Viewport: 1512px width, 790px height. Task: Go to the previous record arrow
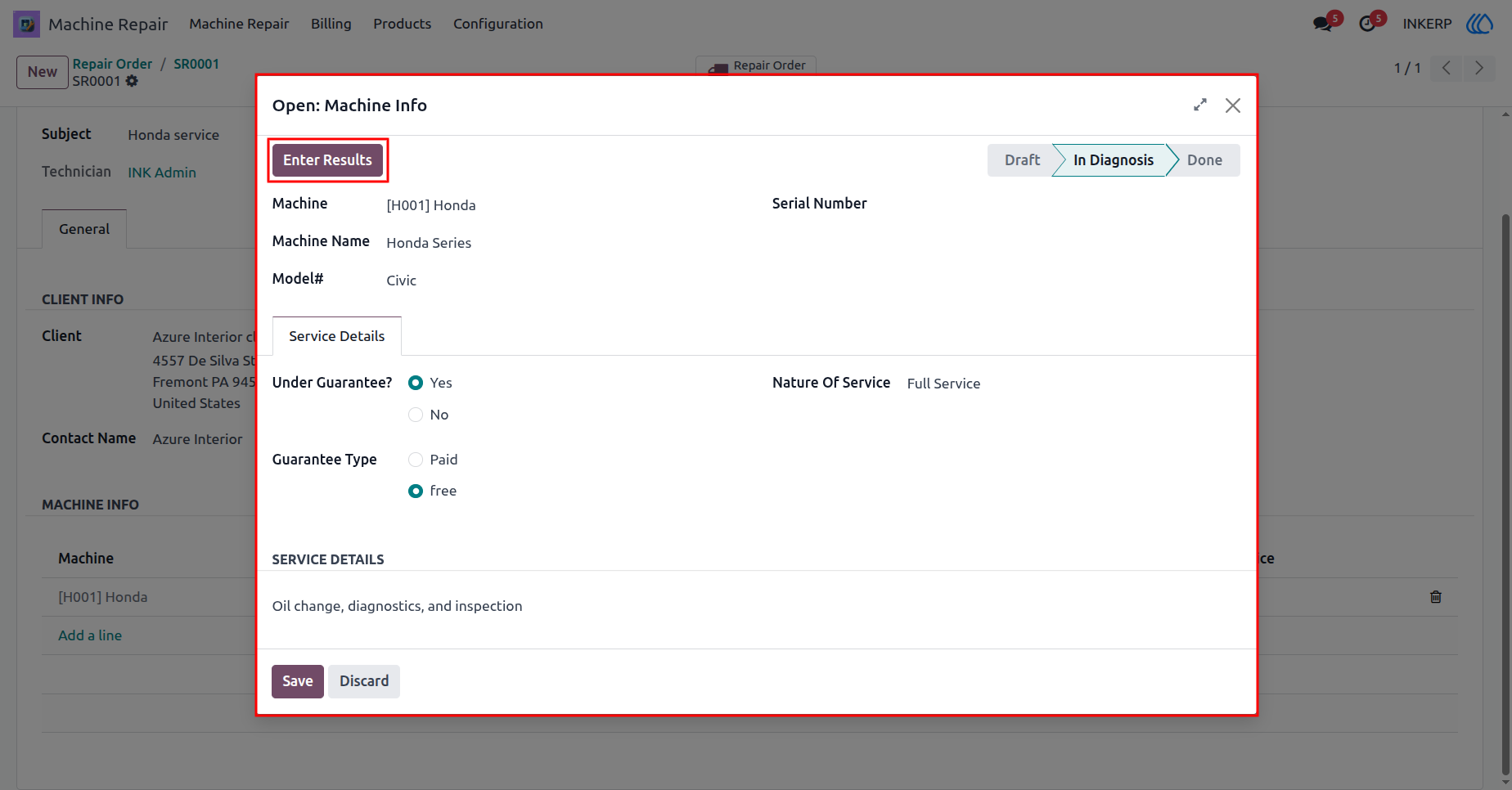coord(1447,68)
